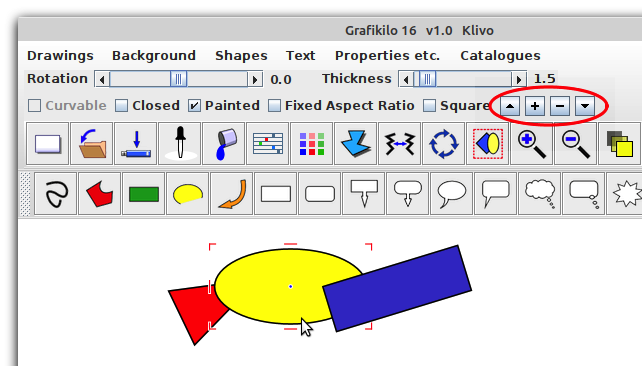Select the green rectangle shape tool
The height and width of the screenshot is (366, 642).
tap(144, 194)
